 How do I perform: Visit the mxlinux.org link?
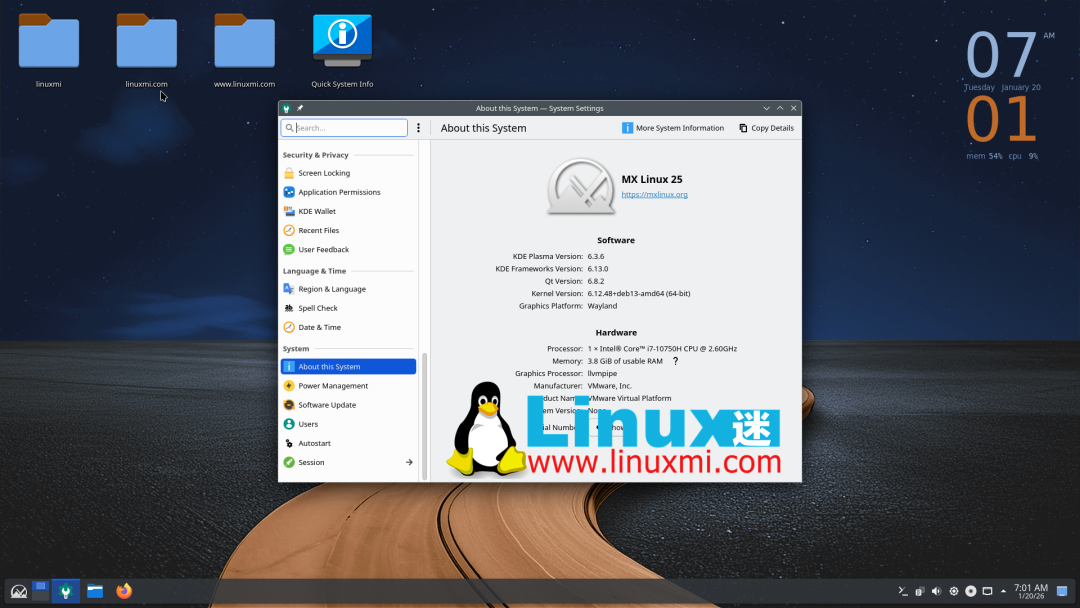(x=654, y=194)
